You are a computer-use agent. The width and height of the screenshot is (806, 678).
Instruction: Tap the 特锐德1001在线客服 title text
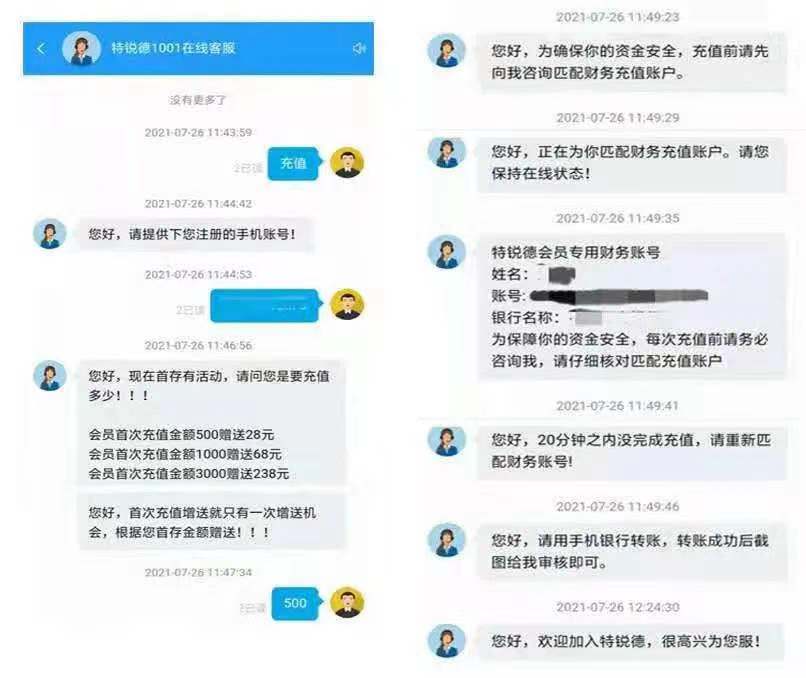[173, 48]
